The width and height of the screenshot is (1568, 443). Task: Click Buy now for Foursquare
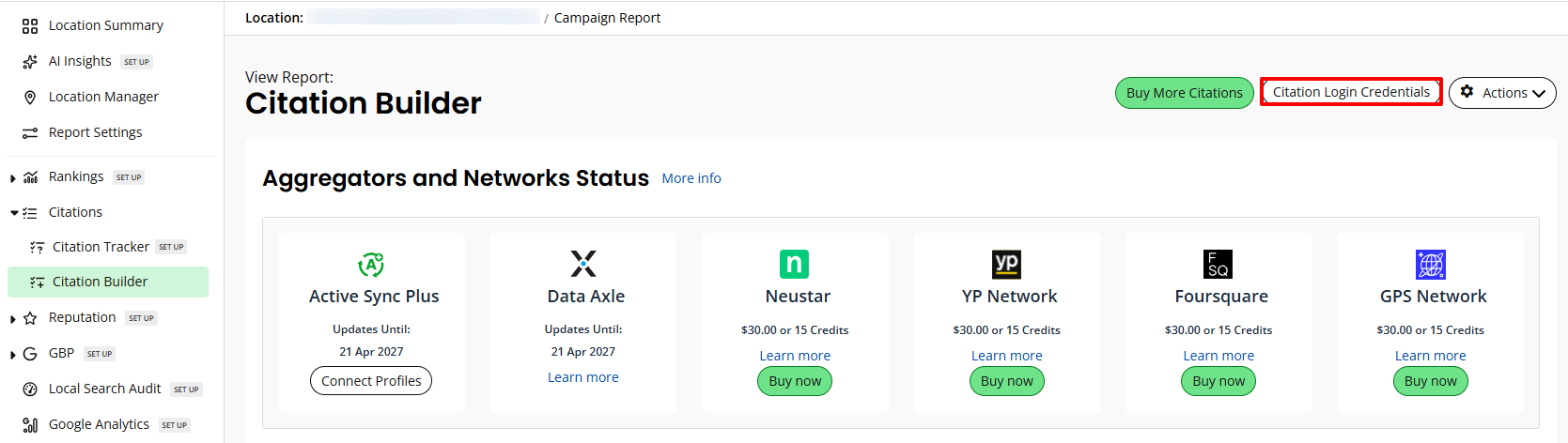click(x=1219, y=381)
